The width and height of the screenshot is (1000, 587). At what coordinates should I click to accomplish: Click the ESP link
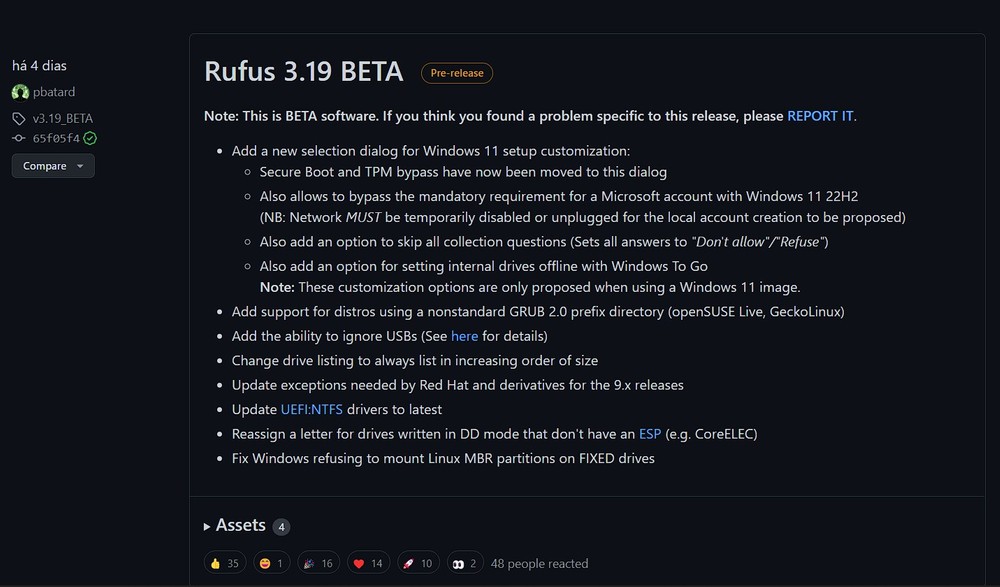tap(650, 434)
